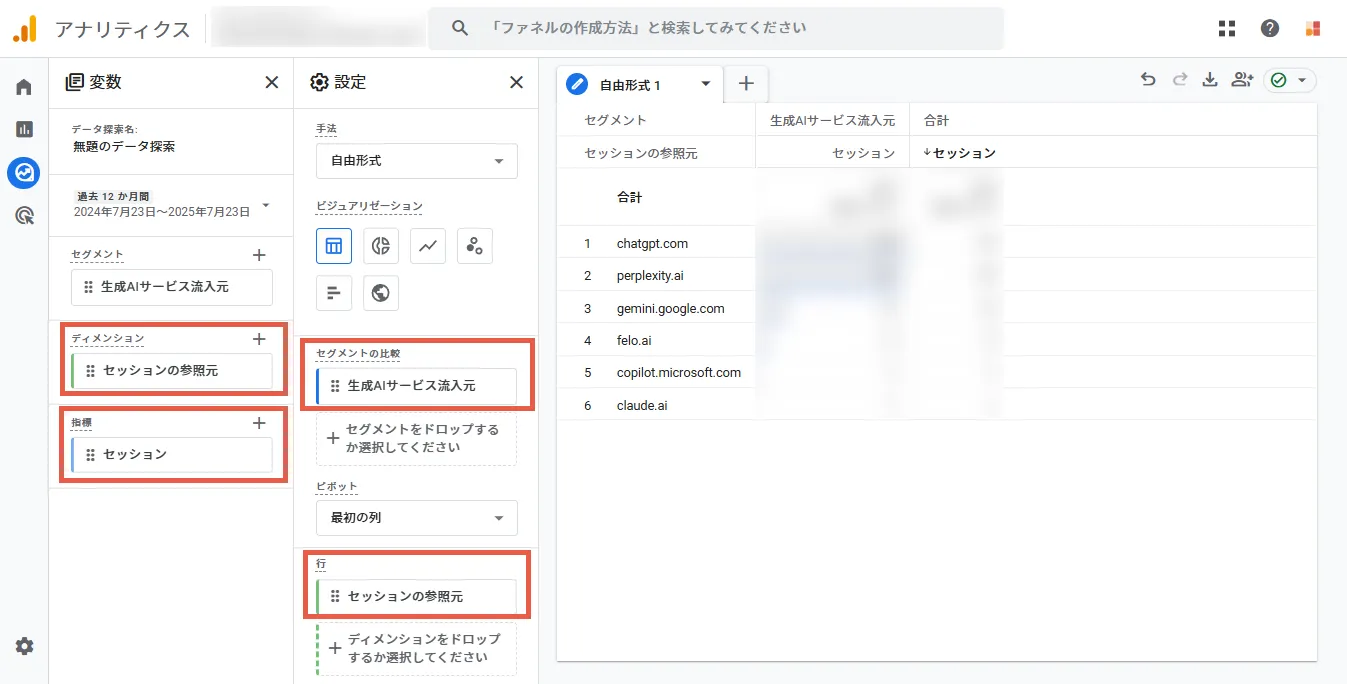The height and width of the screenshot is (684, 1347).
Task: Click the gemini.google.com row
Action: coord(670,308)
